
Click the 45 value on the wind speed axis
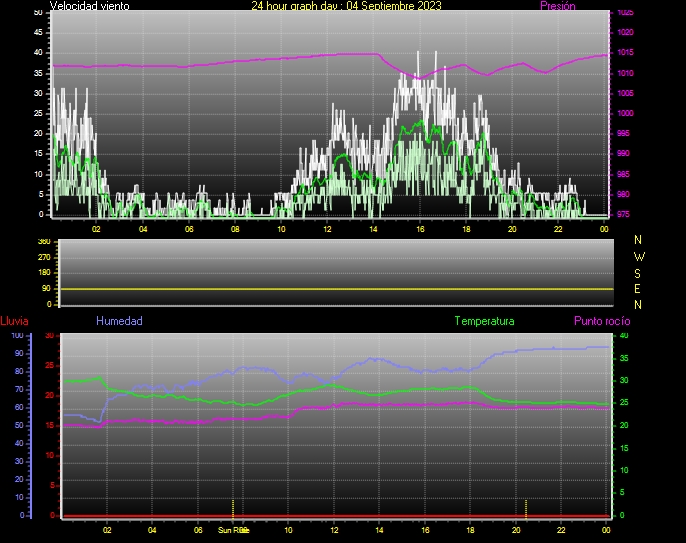tap(38, 32)
